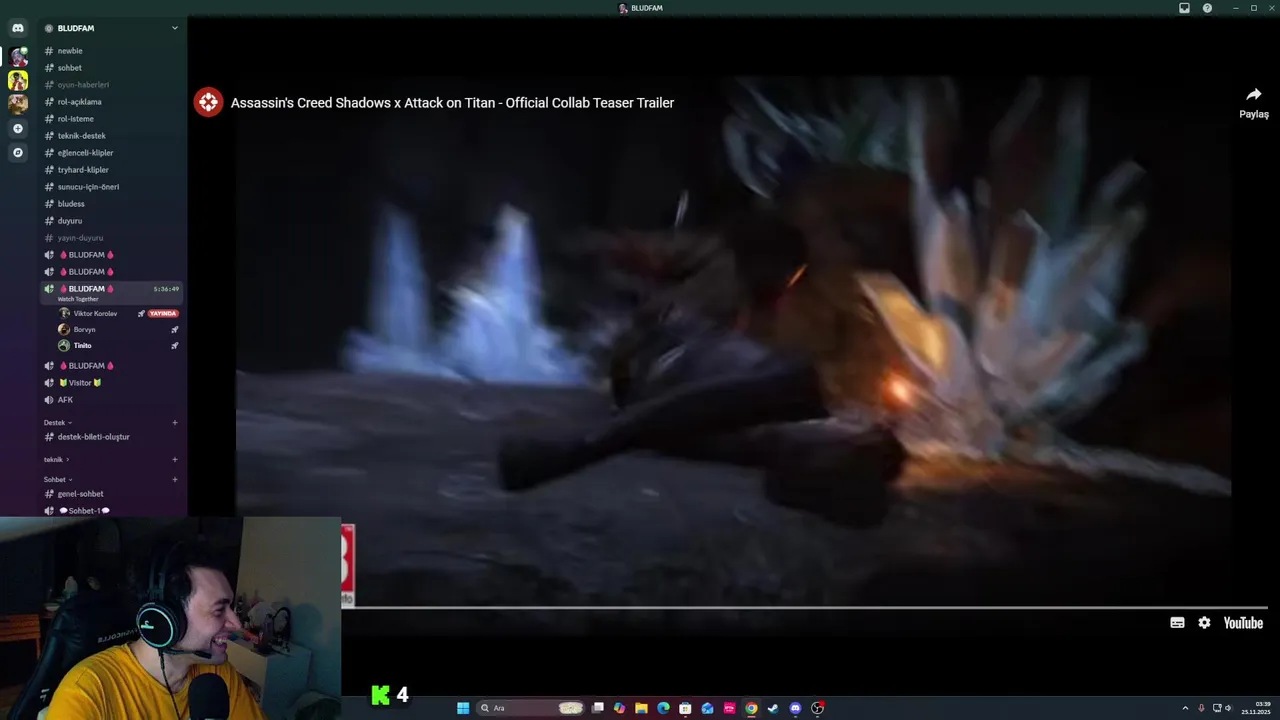Toggle YouTube subtitles/captions button
Viewport: 1280px width, 720px height.
coord(1177,622)
